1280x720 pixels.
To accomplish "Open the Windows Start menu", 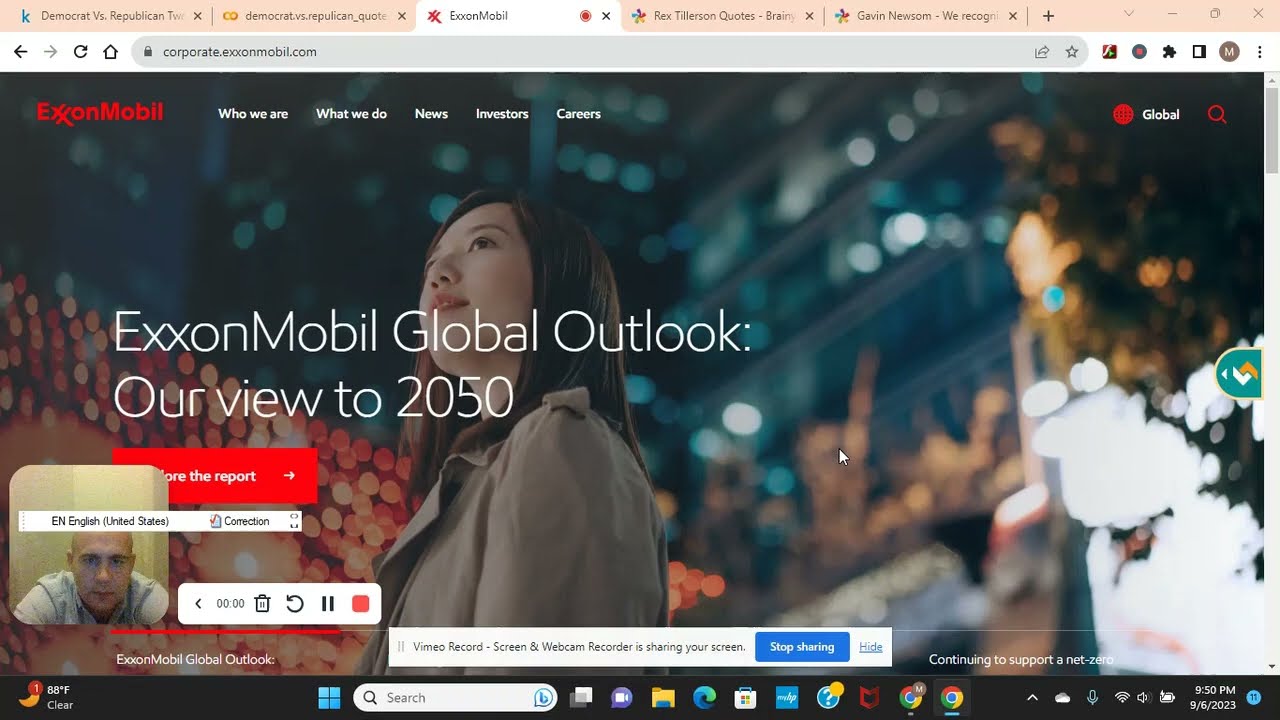I will (x=328, y=697).
